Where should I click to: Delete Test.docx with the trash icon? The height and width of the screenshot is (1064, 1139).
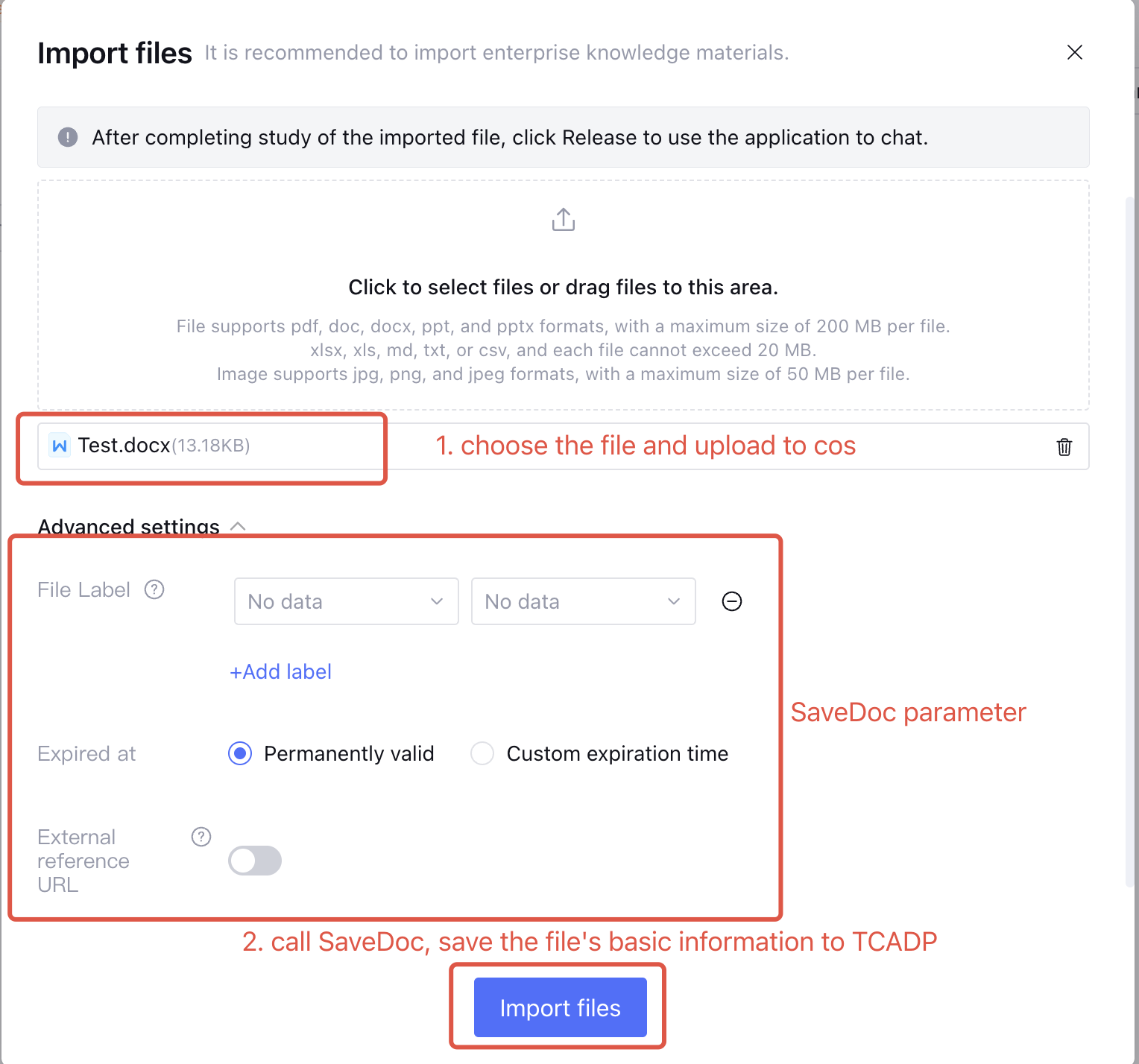(1064, 446)
